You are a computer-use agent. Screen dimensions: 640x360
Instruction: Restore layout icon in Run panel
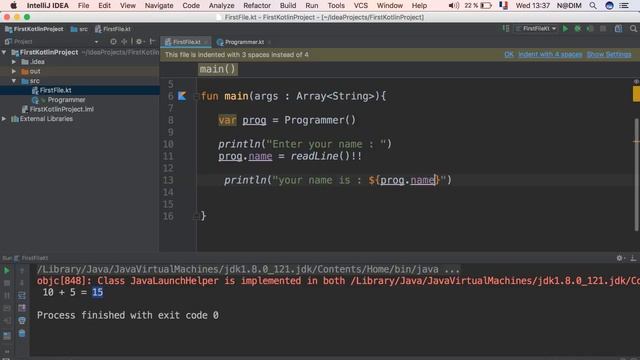7,336
